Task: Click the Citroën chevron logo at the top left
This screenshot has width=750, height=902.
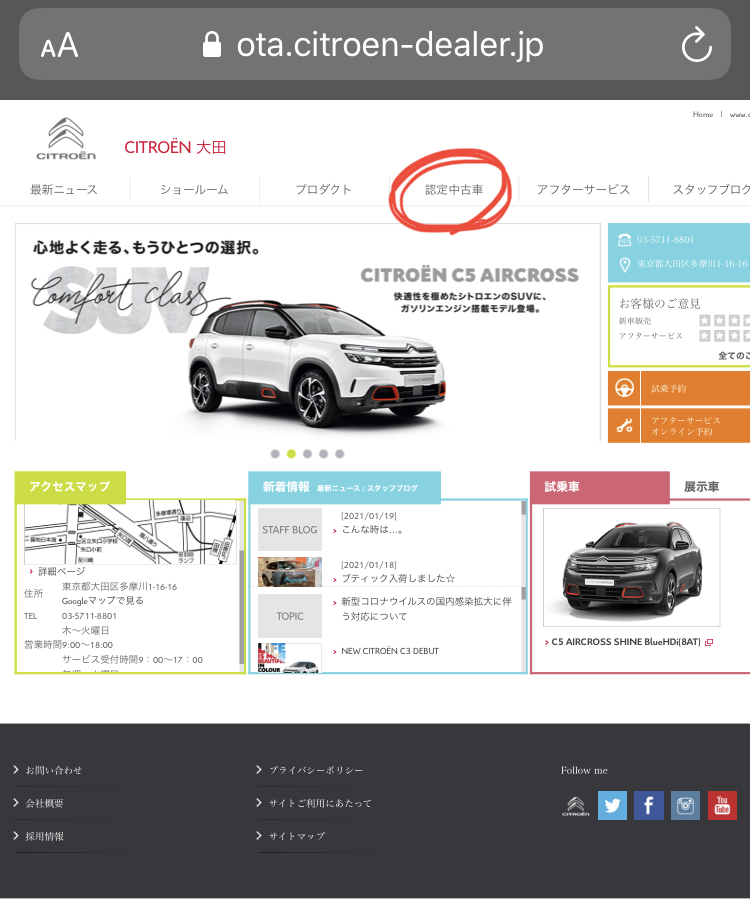Action: click(66, 139)
